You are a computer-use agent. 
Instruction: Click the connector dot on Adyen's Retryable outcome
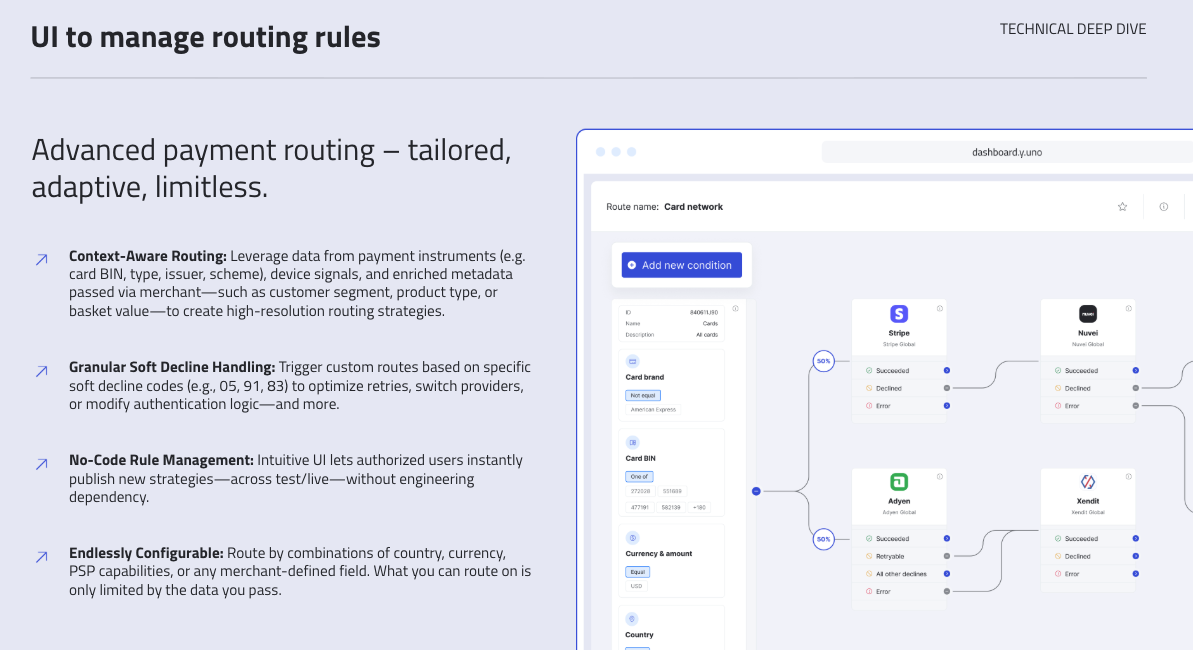[946, 554]
